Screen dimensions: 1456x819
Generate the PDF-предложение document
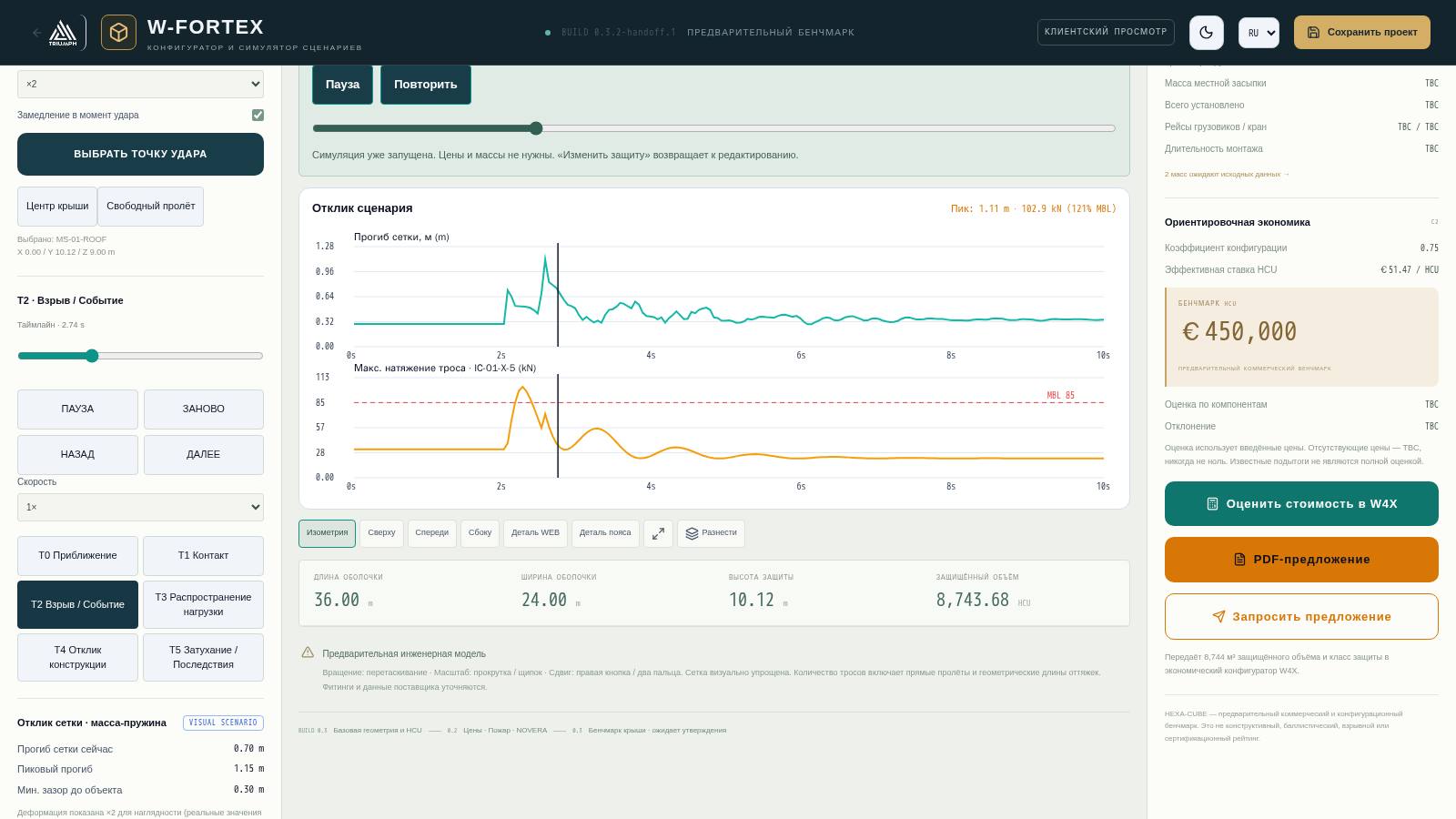point(1301,560)
